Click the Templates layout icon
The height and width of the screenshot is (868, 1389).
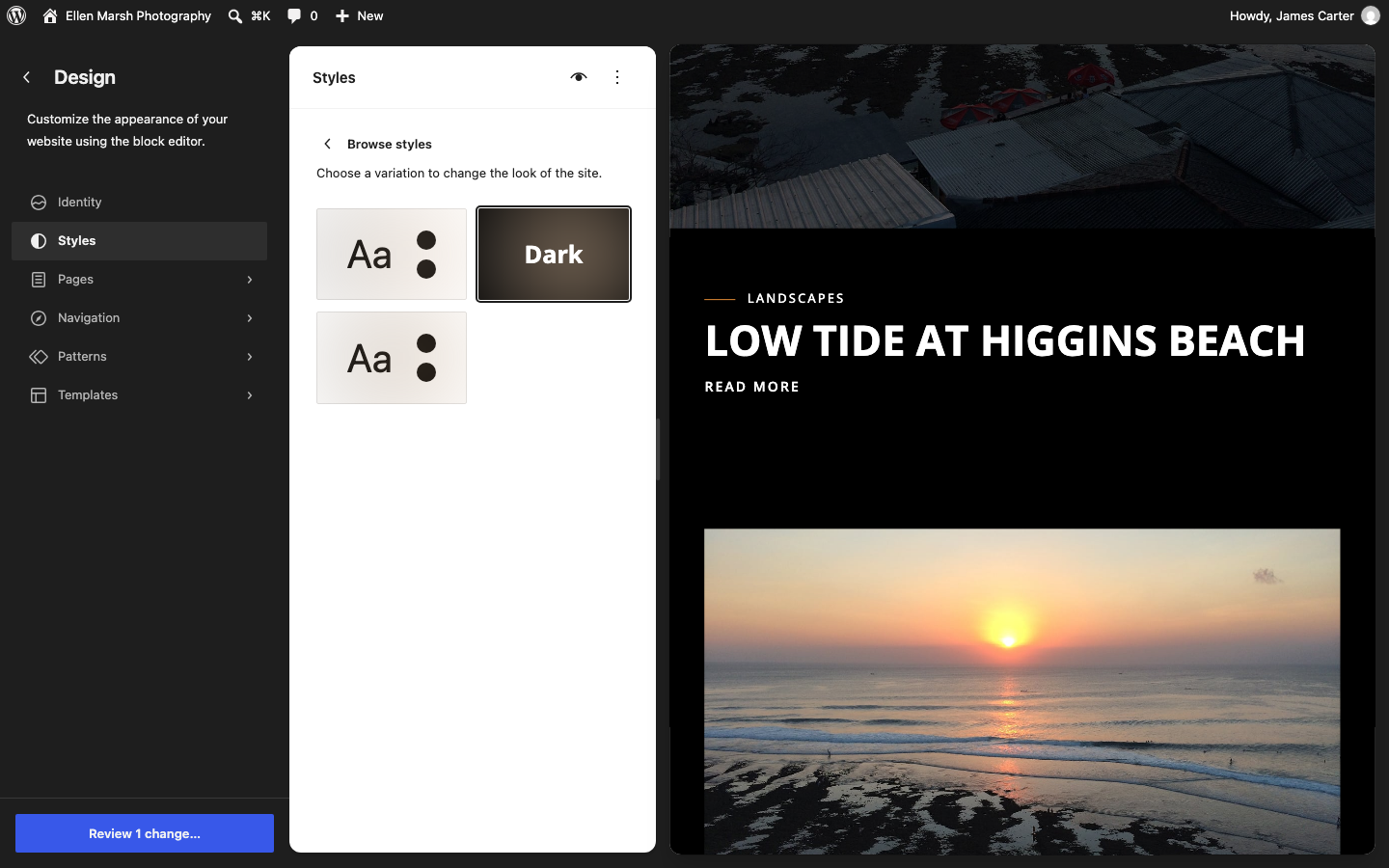click(x=39, y=395)
